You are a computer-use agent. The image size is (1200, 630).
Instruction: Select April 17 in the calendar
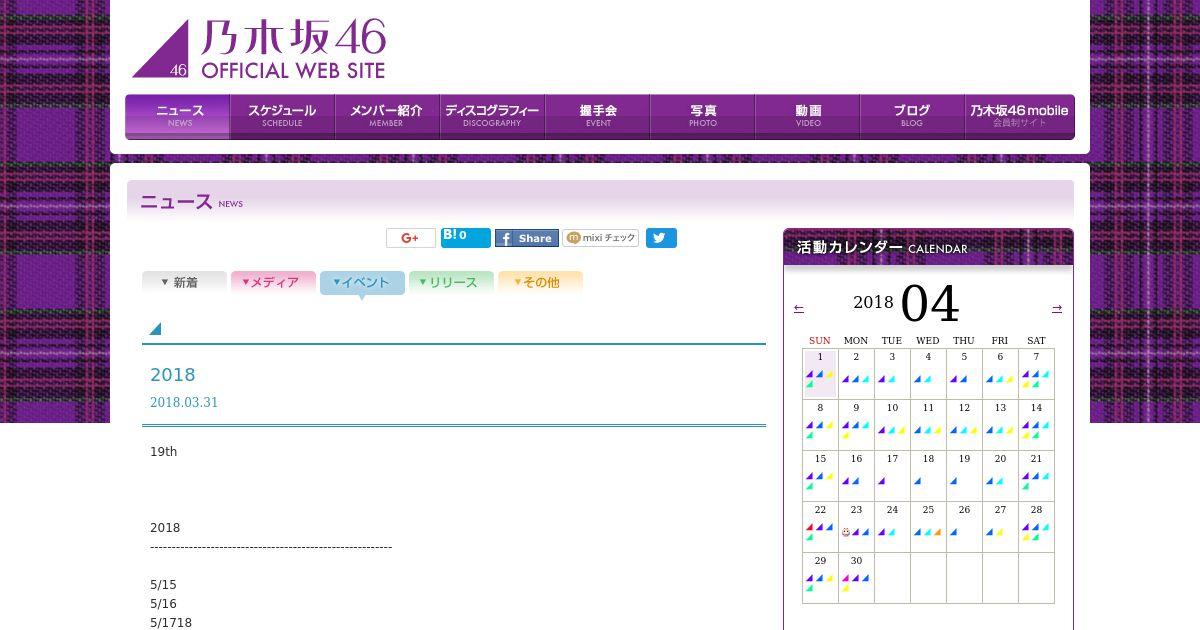pos(892,475)
